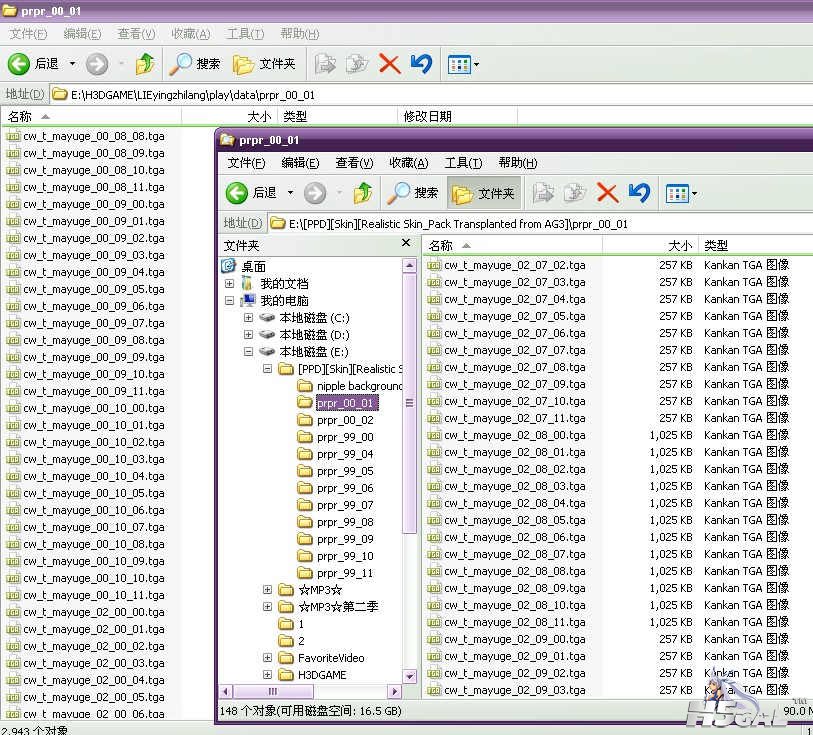The image size is (813, 735).
Task: Click the Move To icon in front toolbar
Action: pos(543,193)
